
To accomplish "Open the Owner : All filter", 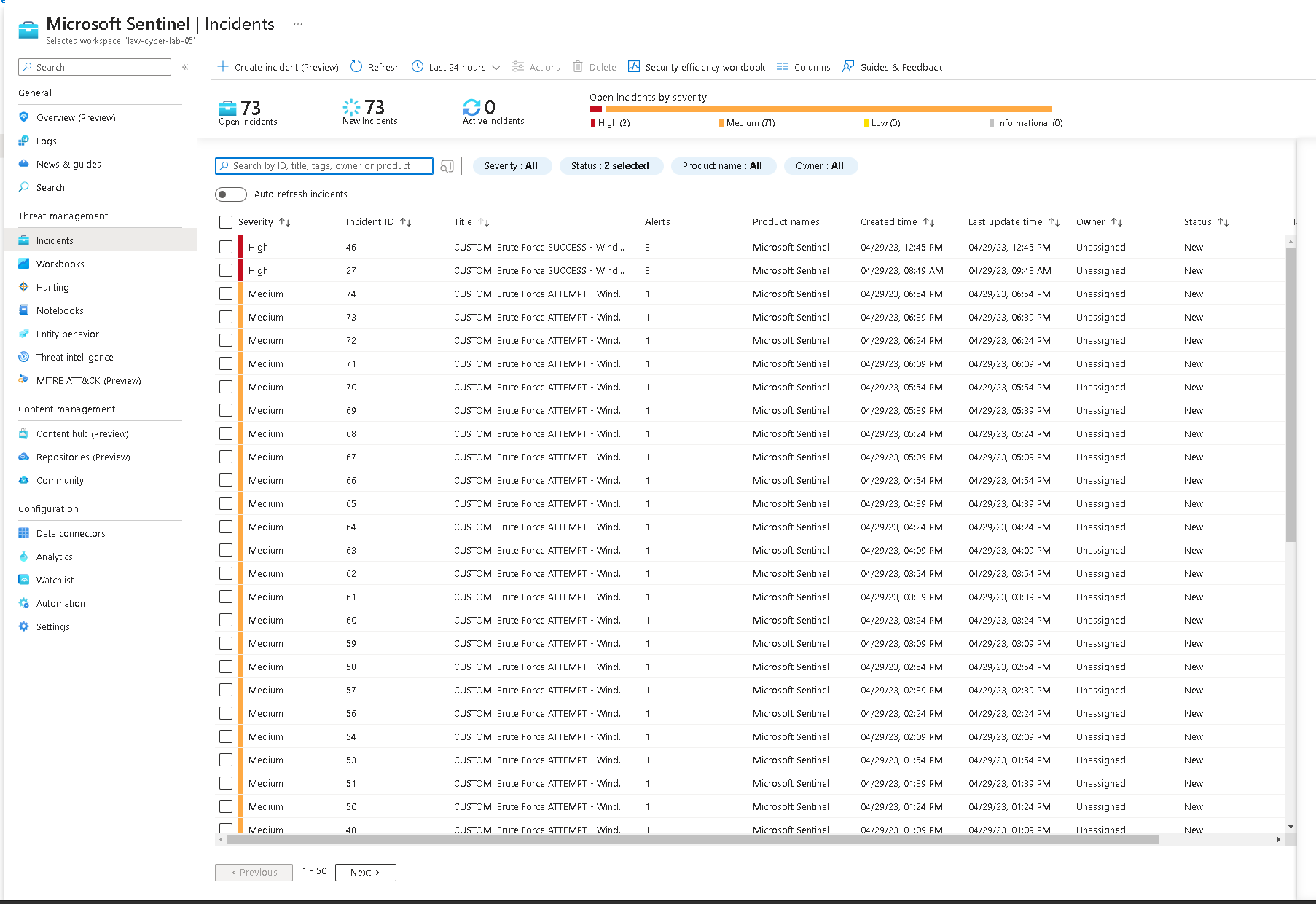I will [x=820, y=166].
